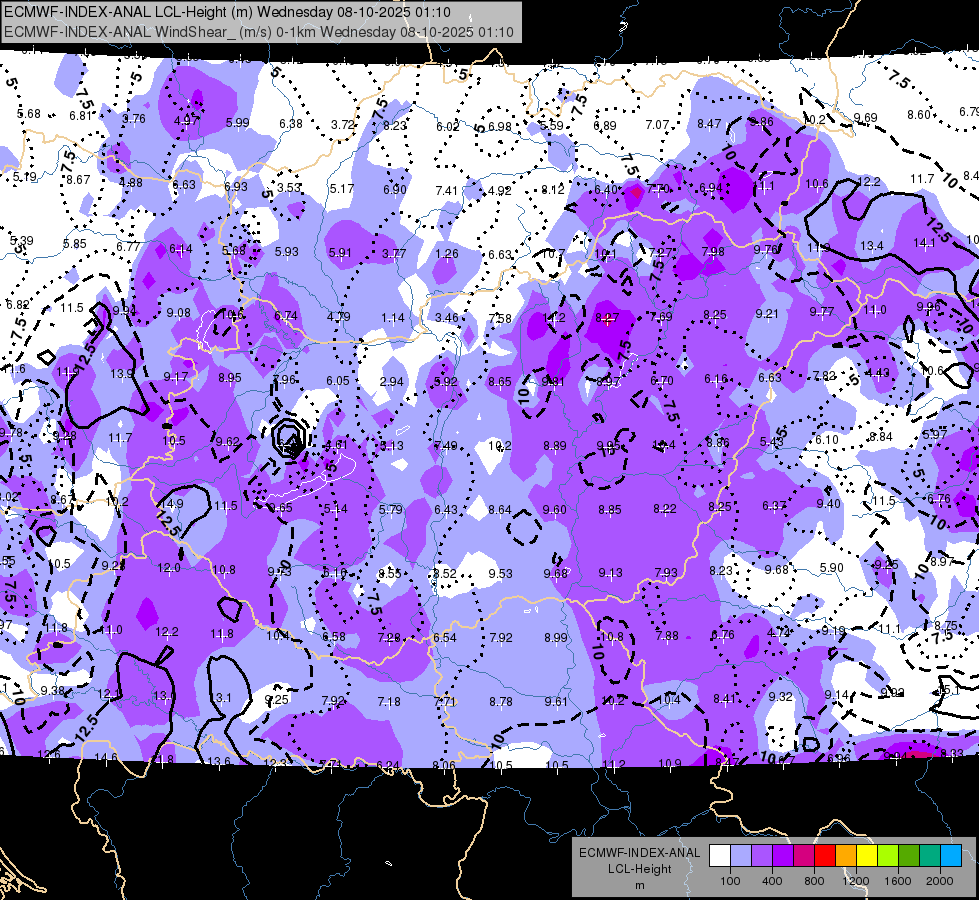This screenshot has height=900, width=979.
Task: Click the teal legend color swatch
Action: click(930, 856)
